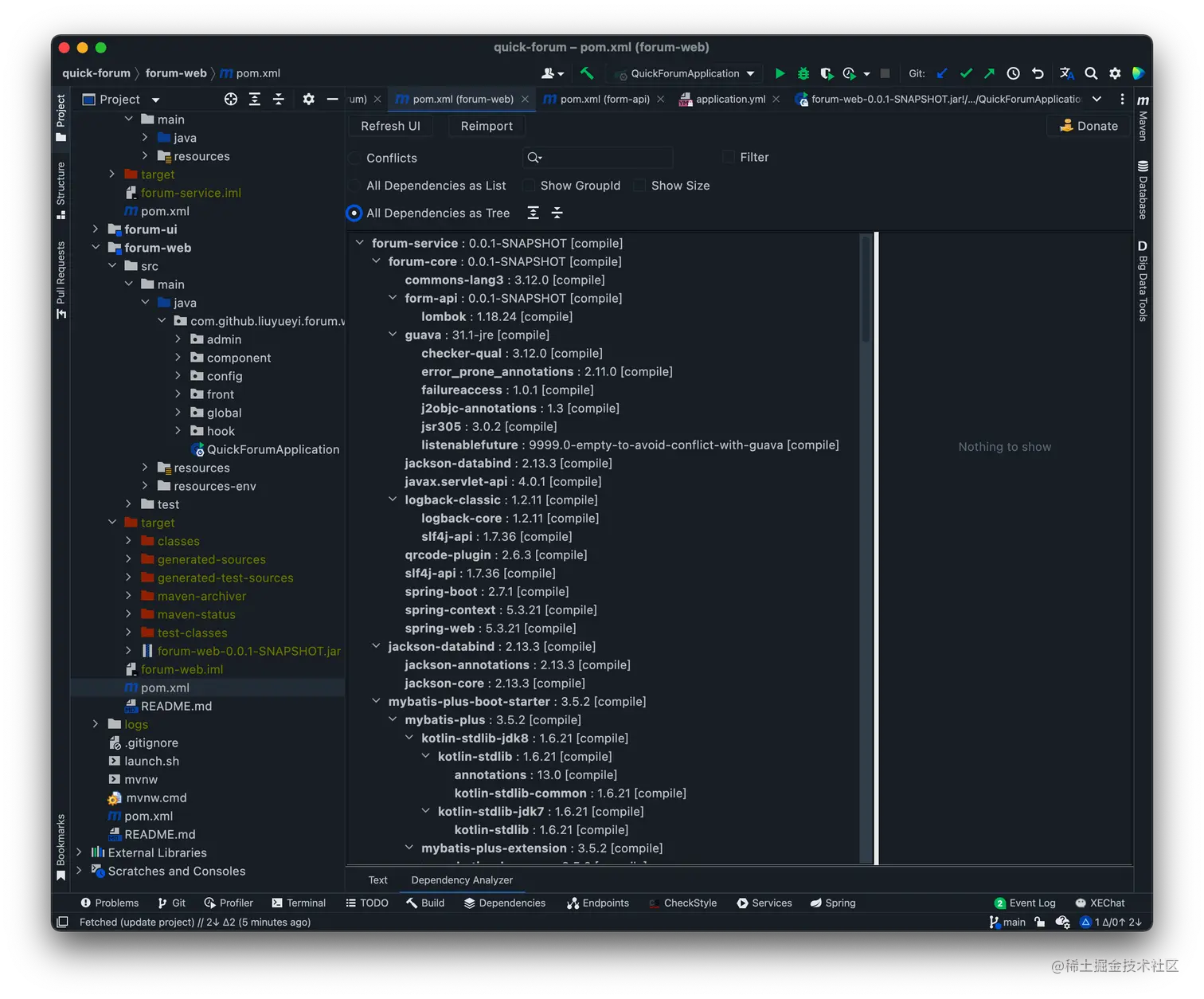Click the Reimport button
Viewport: 1204px width, 999px height.
click(487, 126)
